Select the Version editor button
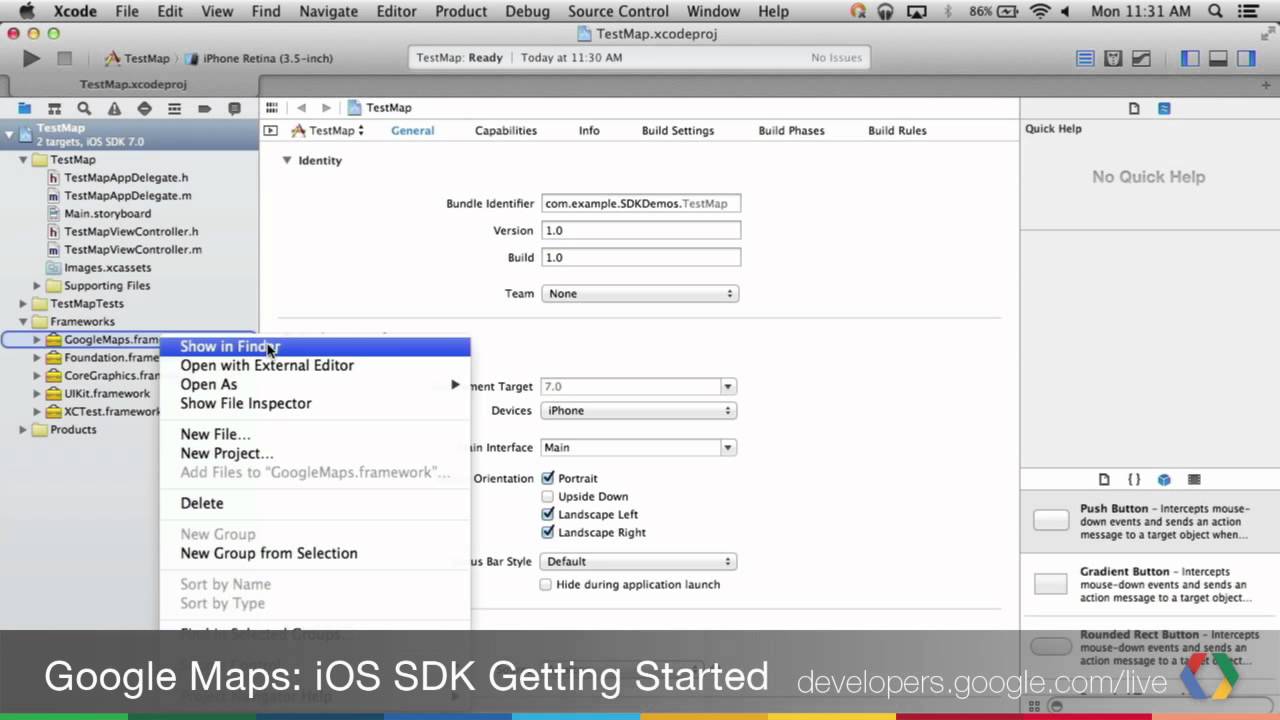 1141,58
